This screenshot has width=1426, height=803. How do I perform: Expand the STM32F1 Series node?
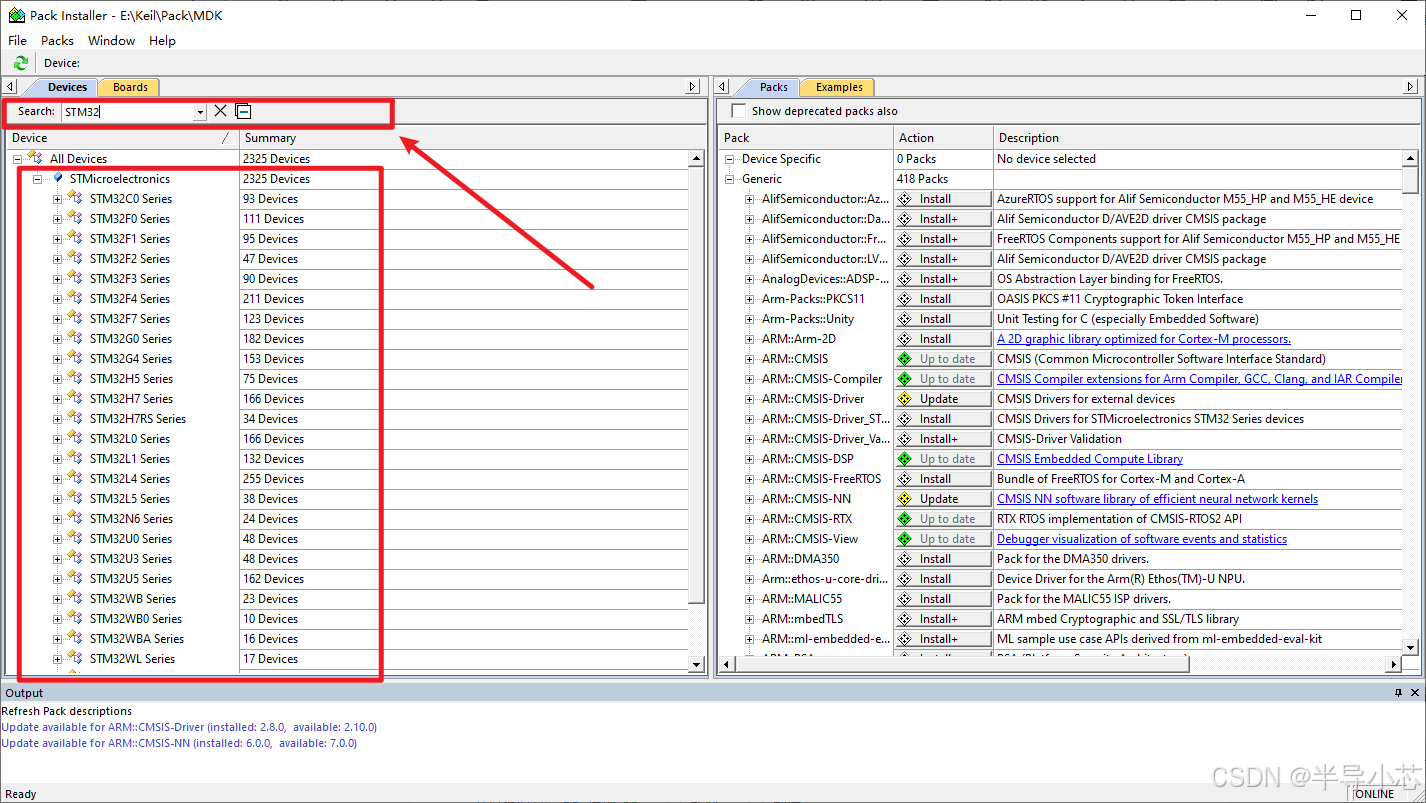(57, 239)
